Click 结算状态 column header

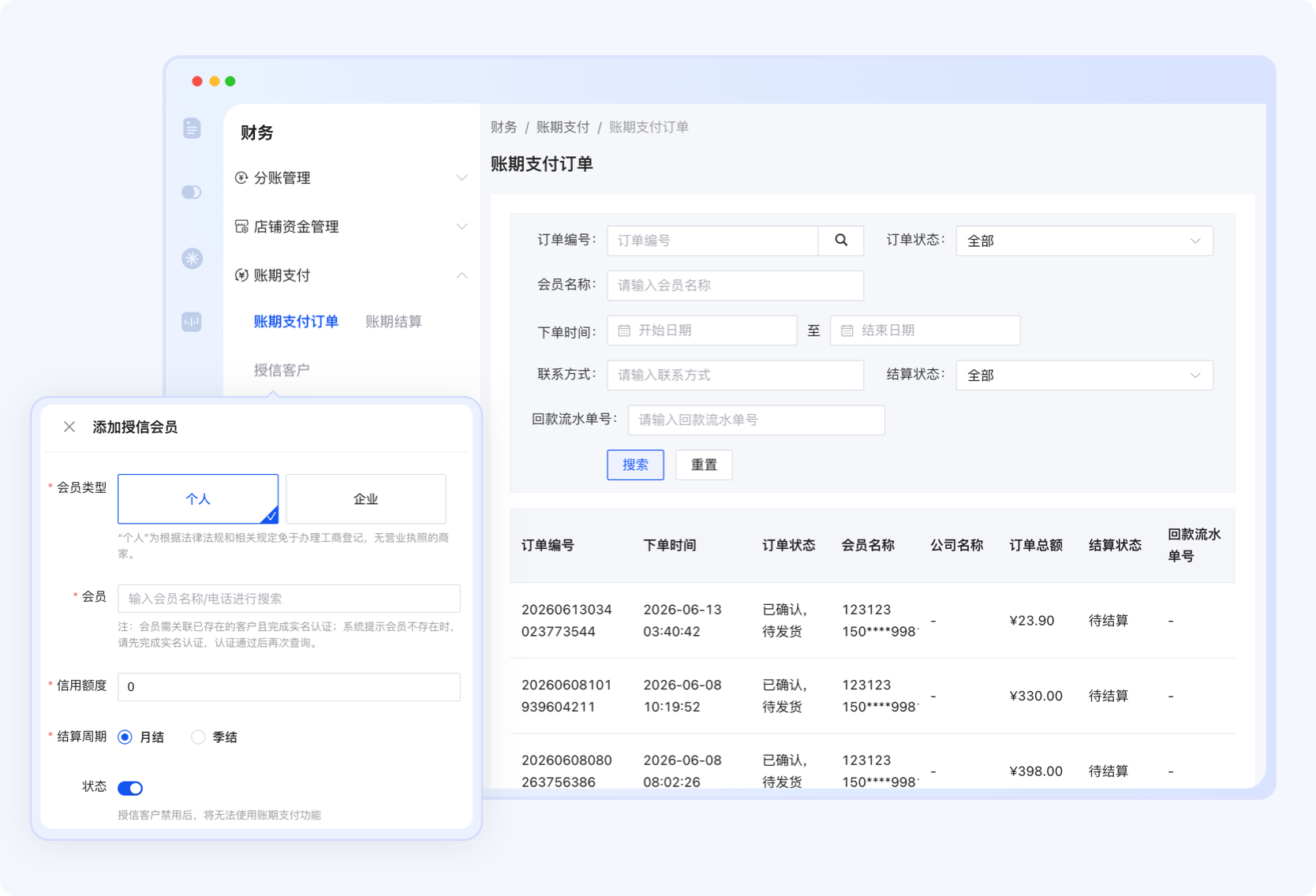(1115, 546)
